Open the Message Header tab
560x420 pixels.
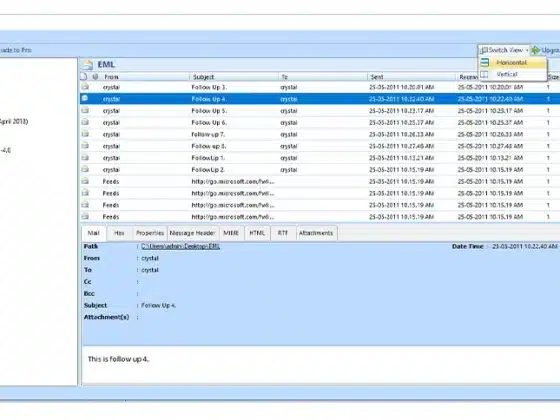click(192, 233)
